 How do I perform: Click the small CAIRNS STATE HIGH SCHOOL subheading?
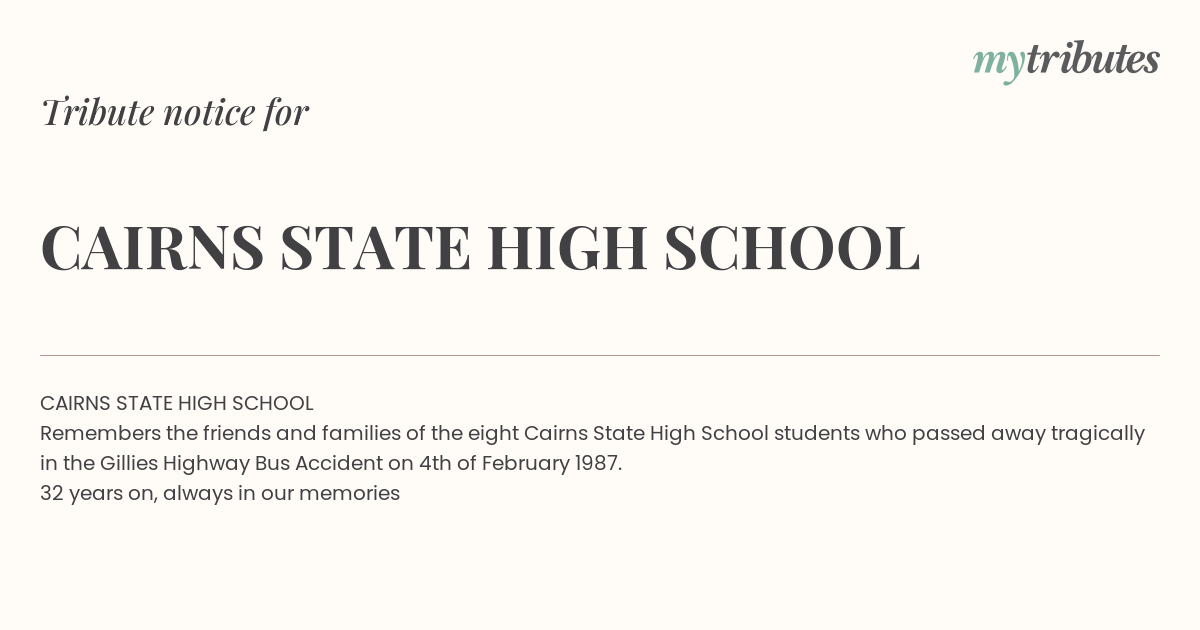tap(177, 403)
